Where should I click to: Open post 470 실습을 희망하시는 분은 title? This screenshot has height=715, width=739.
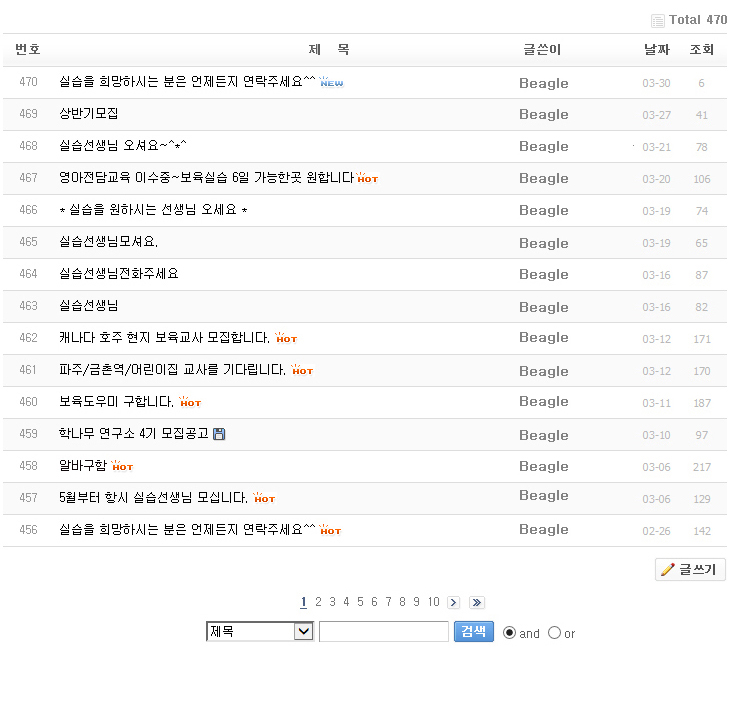coord(187,82)
